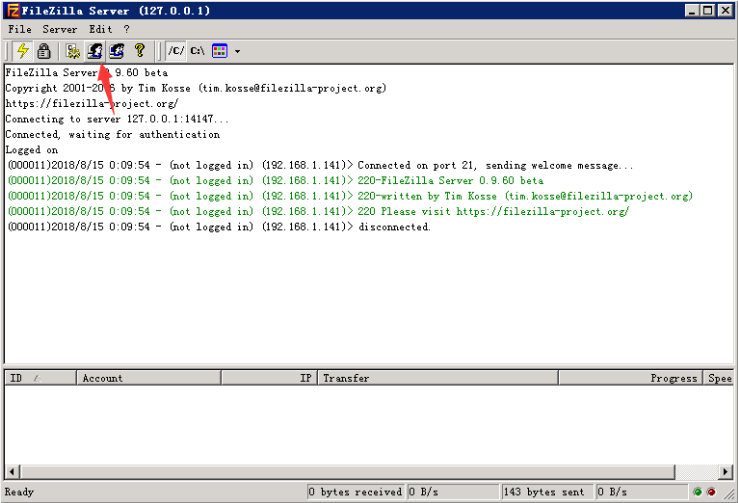The height and width of the screenshot is (503, 738).
Task: Click the FileZilla title bar logo icon
Action: coord(13,10)
